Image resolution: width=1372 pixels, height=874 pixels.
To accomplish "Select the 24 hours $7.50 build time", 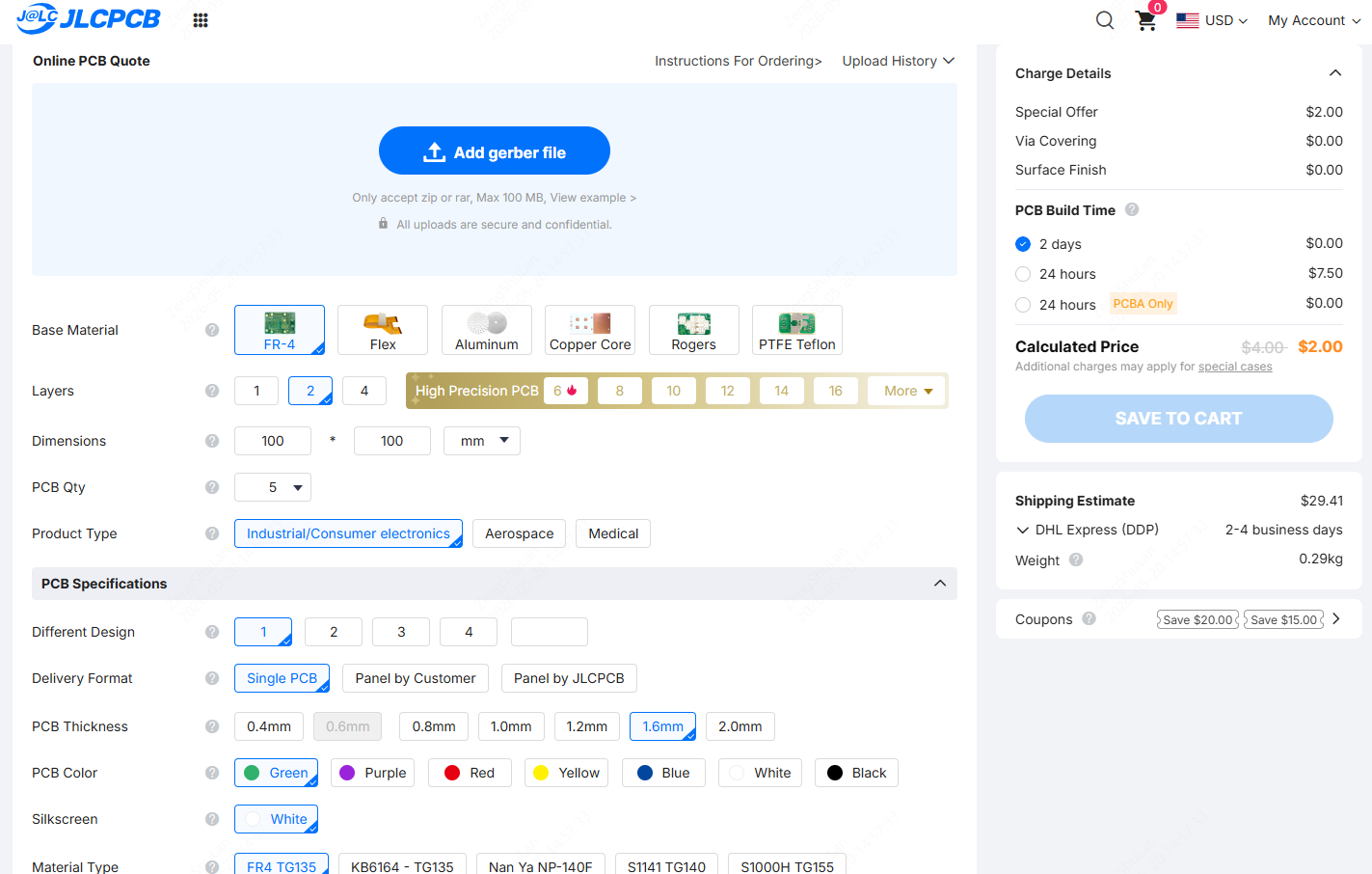I will point(1023,274).
